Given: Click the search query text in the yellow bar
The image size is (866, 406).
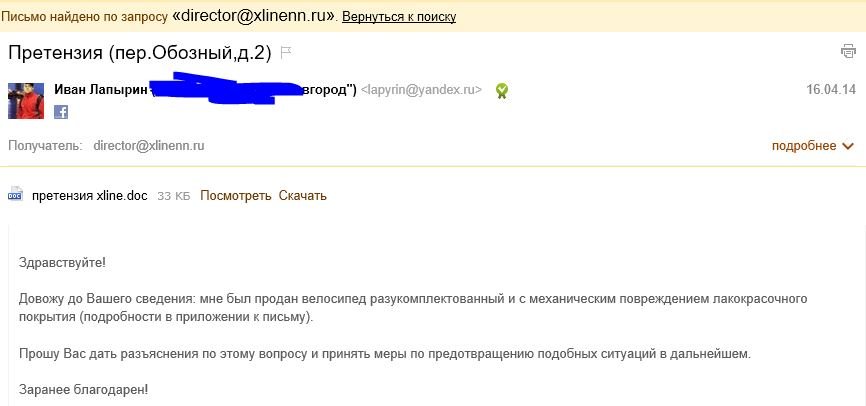Looking at the screenshot, I should coord(255,16).
